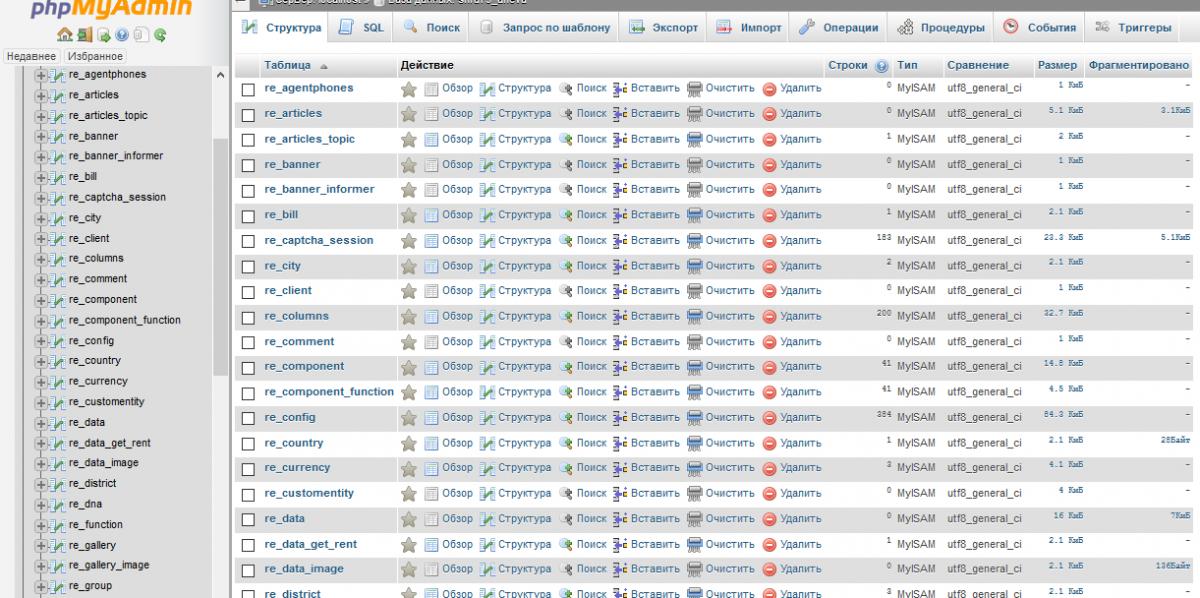The height and width of the screenshot is (598, 1200).
Task: Click sidebar scrollbar up arrow
Action: click(x=220, y=76)
